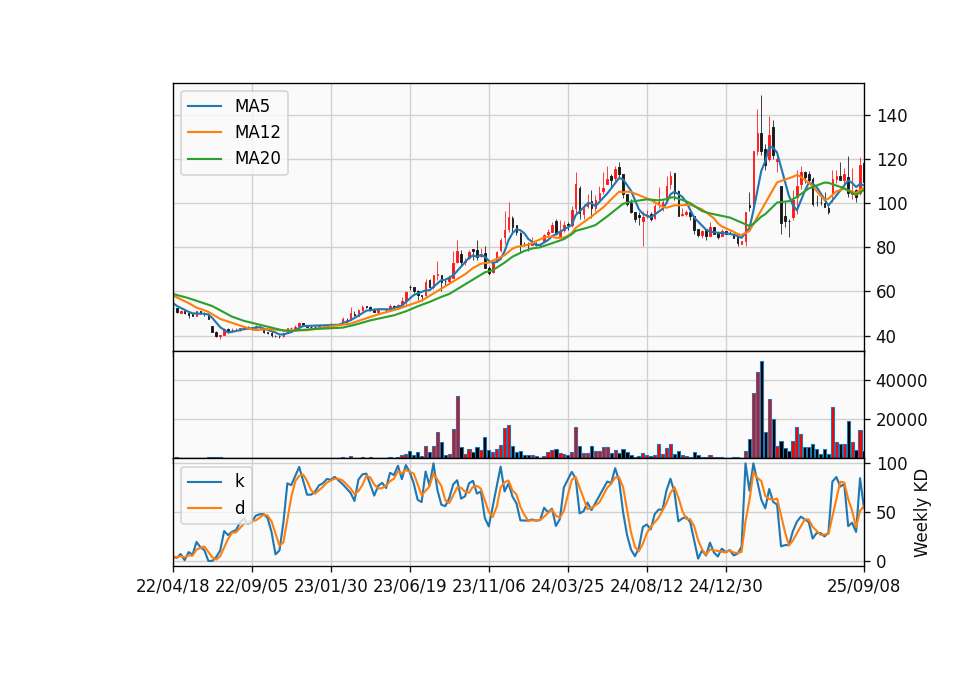This screenshot has width=960, height=690.
Task: Click the 50 tick on KD axis
Action: click(x=887, y=513)
